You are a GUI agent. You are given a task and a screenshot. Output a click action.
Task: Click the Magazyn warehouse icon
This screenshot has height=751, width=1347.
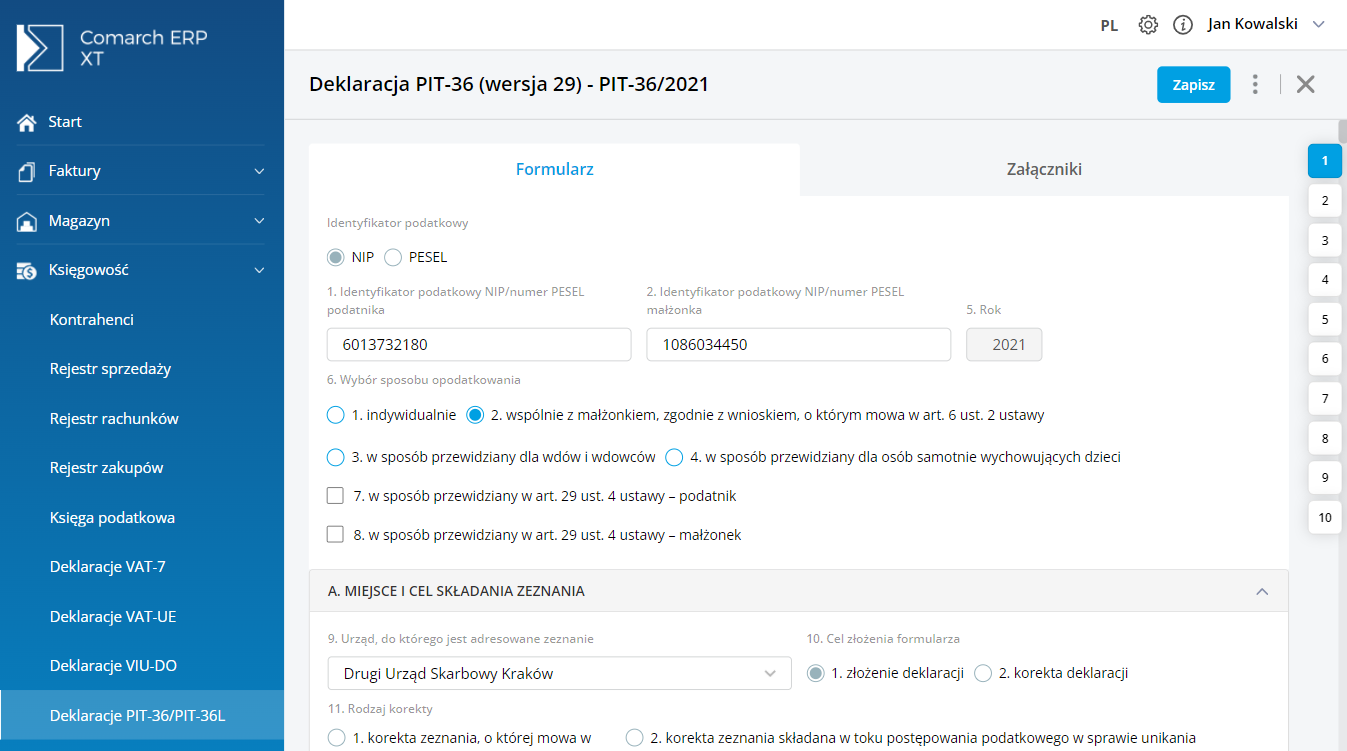27,221
